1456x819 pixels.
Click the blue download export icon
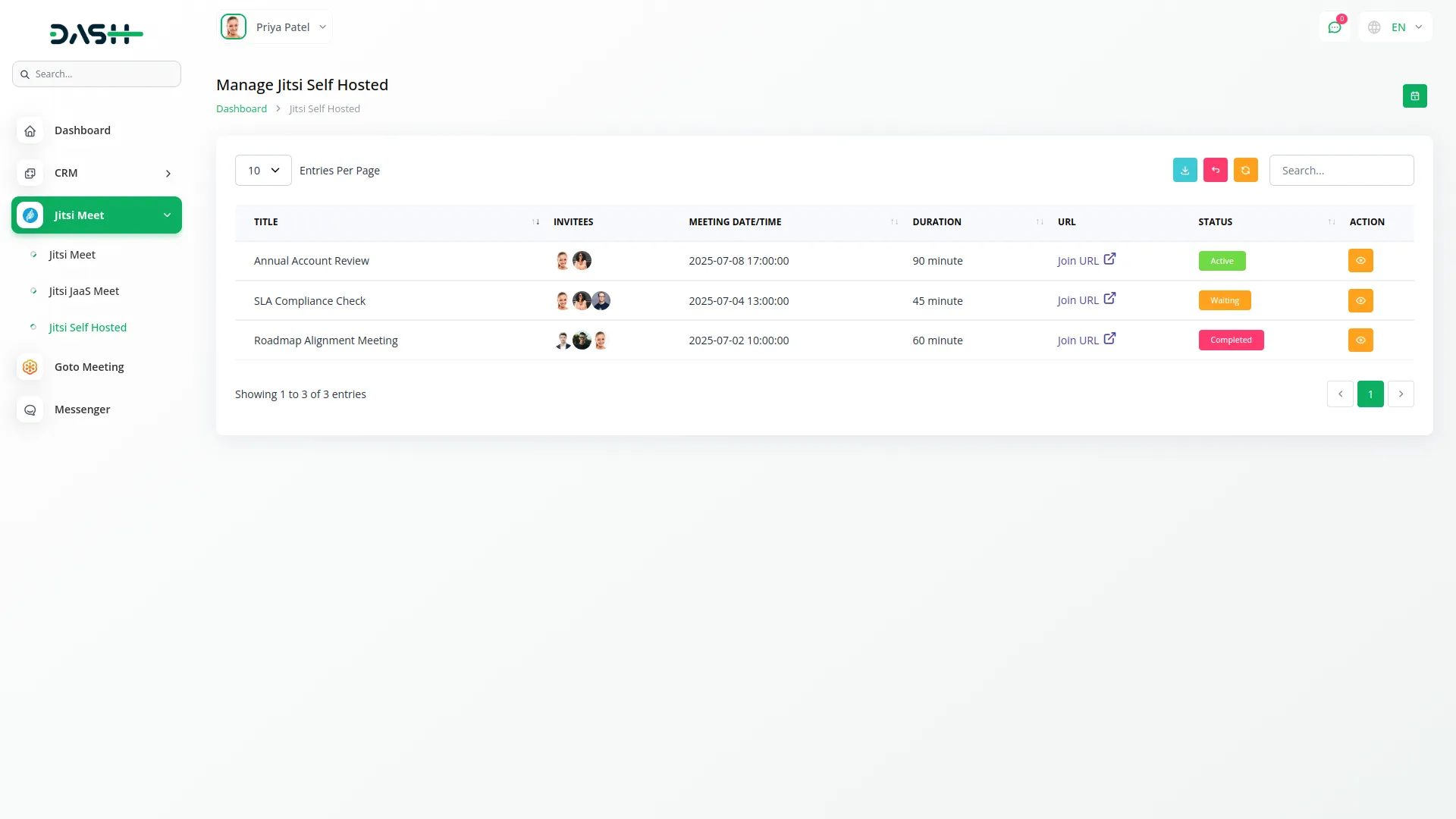pyautogui.click(x=1185, y=171)
